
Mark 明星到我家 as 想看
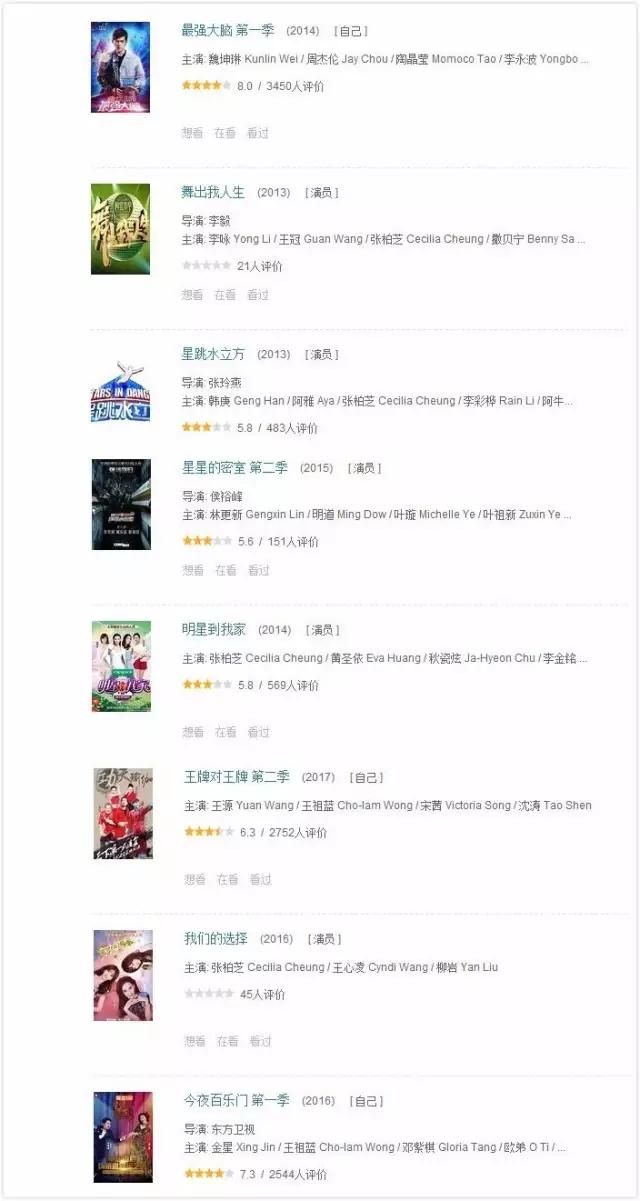click(192, 732)
